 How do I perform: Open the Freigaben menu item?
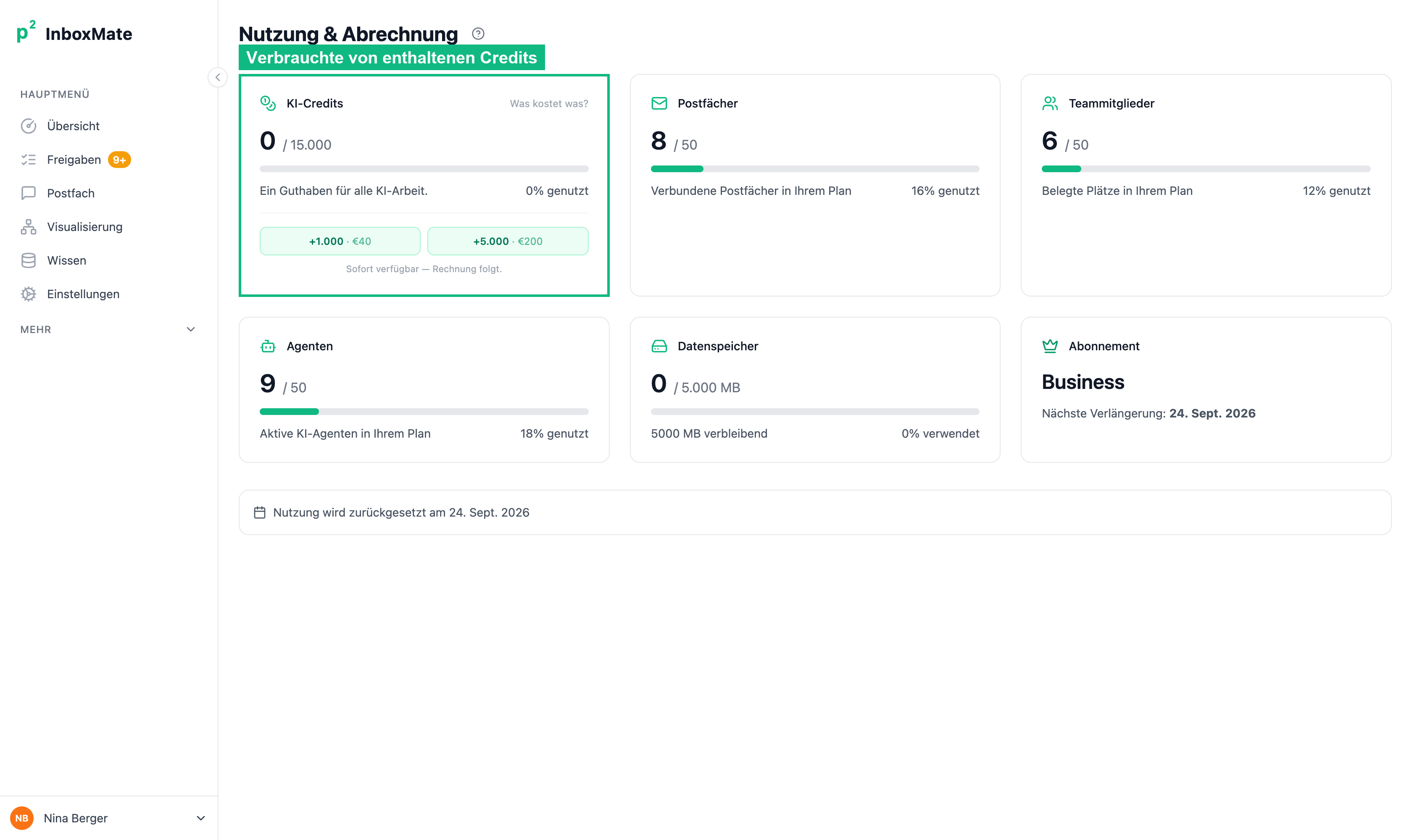click(108, 160)
